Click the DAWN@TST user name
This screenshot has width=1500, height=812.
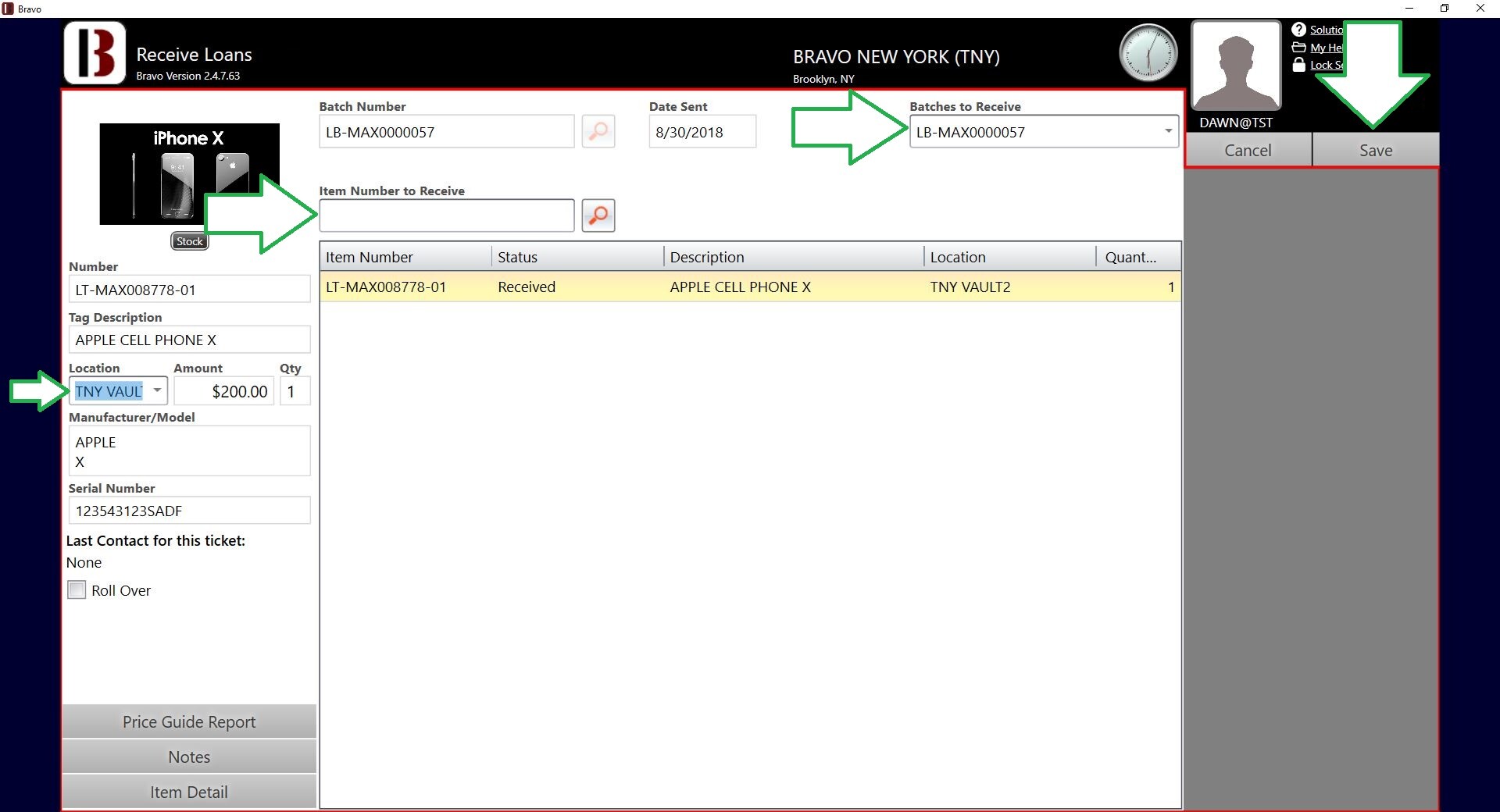(1236, 123)
